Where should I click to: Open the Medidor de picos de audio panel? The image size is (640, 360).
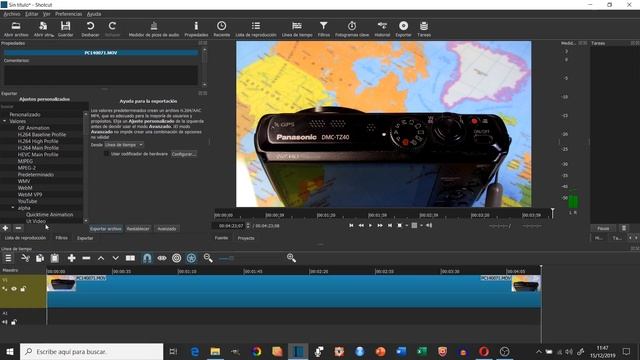(154, 29)
